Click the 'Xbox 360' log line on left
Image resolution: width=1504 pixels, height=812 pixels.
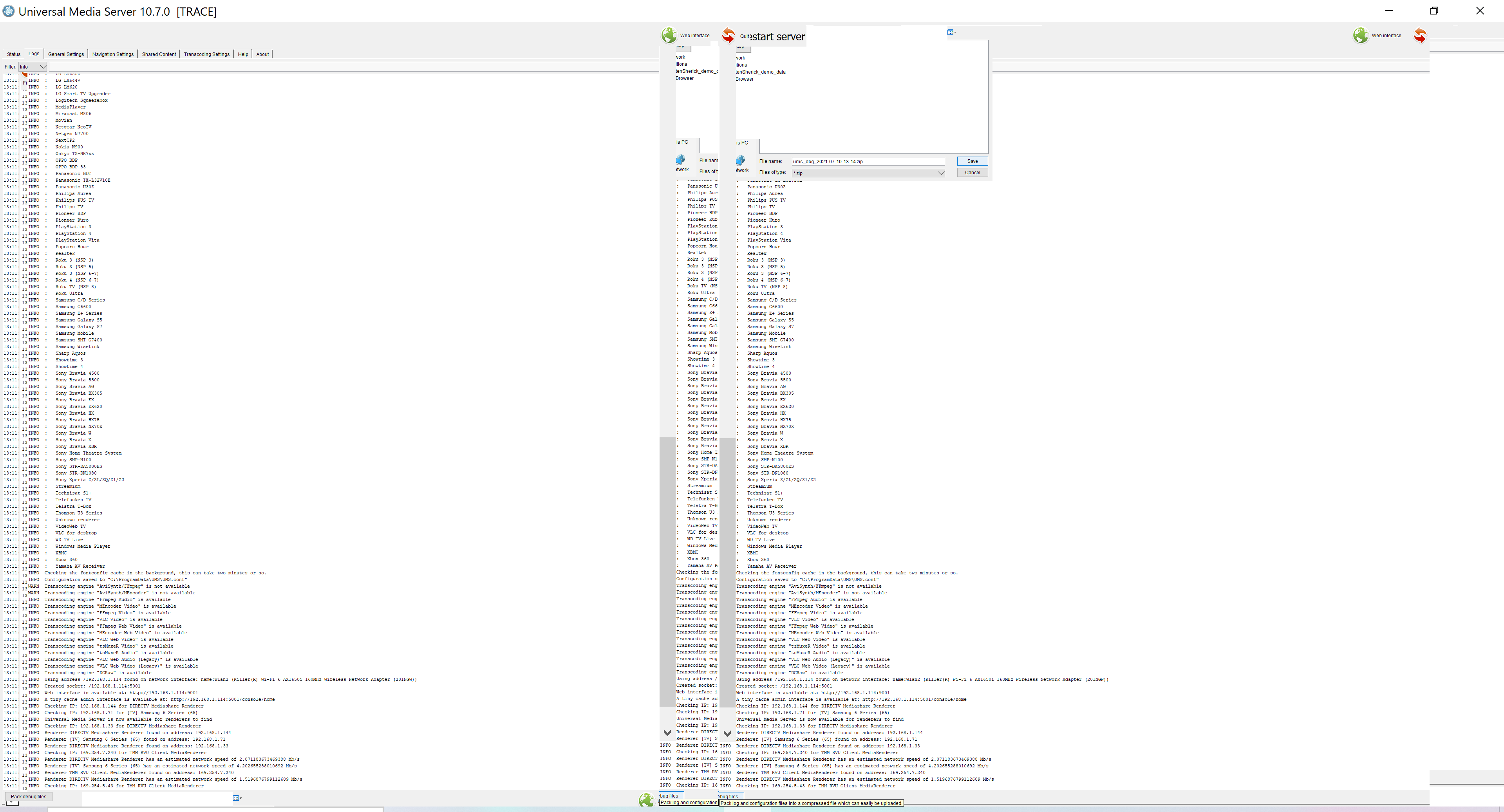[66, 559]
